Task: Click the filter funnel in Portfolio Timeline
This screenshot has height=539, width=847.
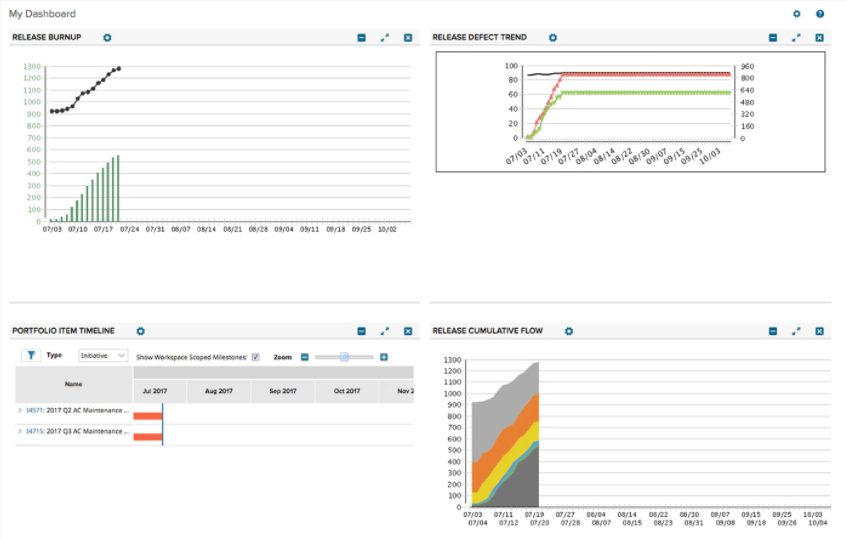Action: coord(31,355)
